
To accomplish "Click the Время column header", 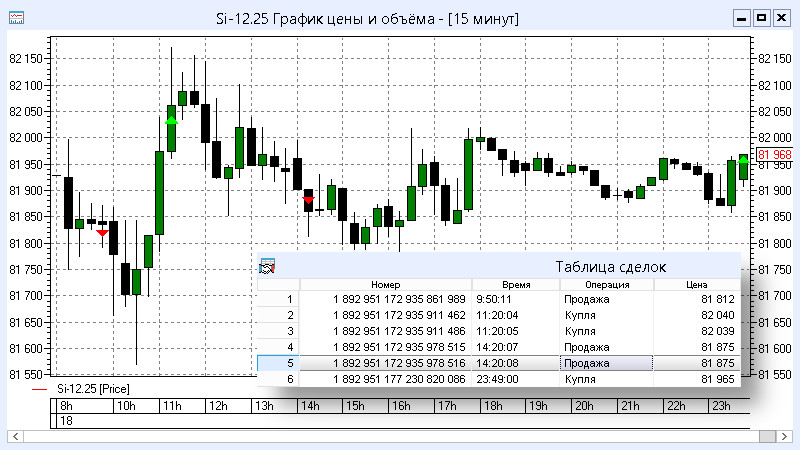I will click(515, 285).
